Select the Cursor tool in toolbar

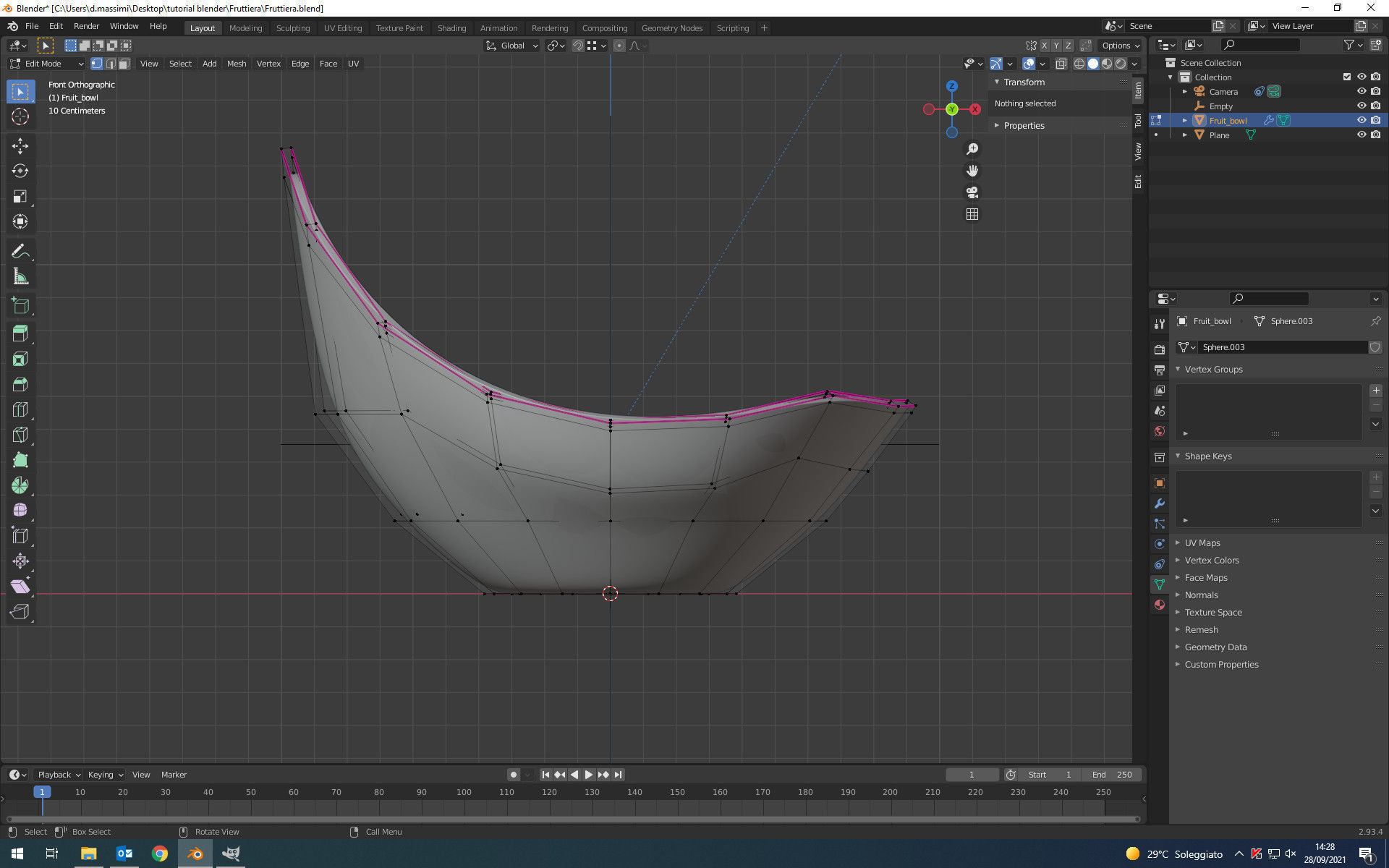[20, 116]
